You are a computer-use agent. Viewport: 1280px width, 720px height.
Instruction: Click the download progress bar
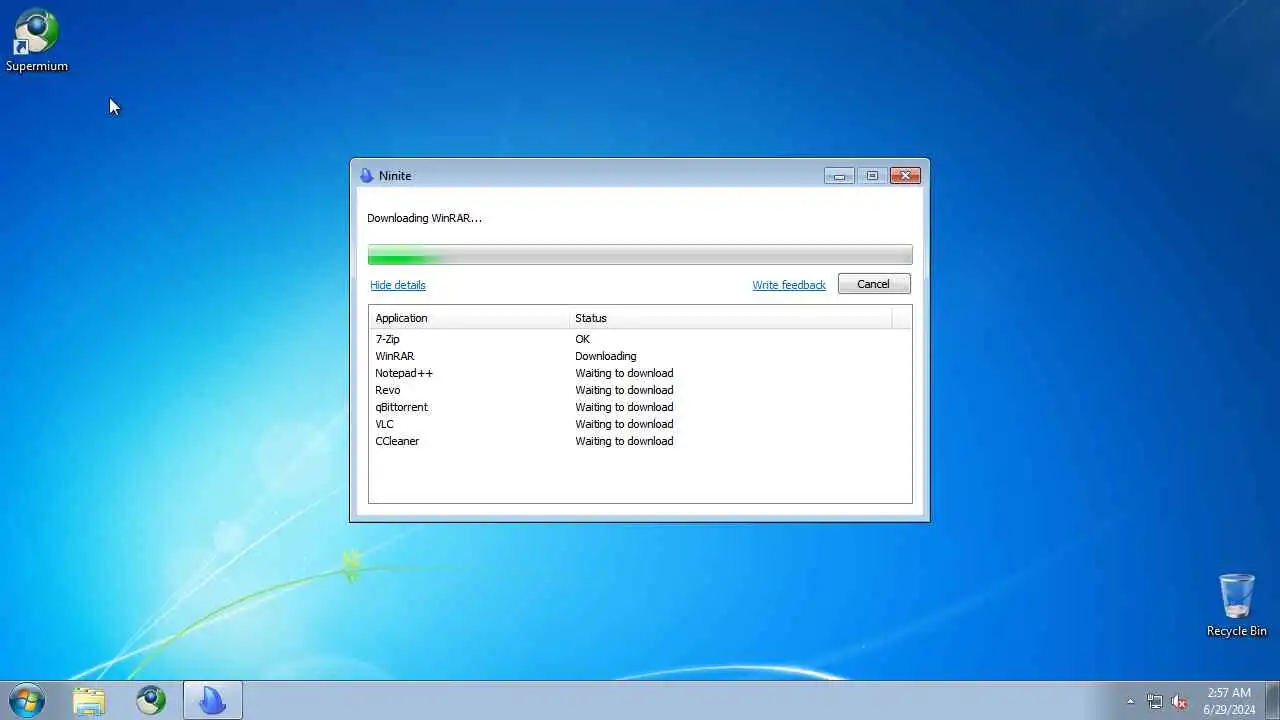click(x=640, y=255)
